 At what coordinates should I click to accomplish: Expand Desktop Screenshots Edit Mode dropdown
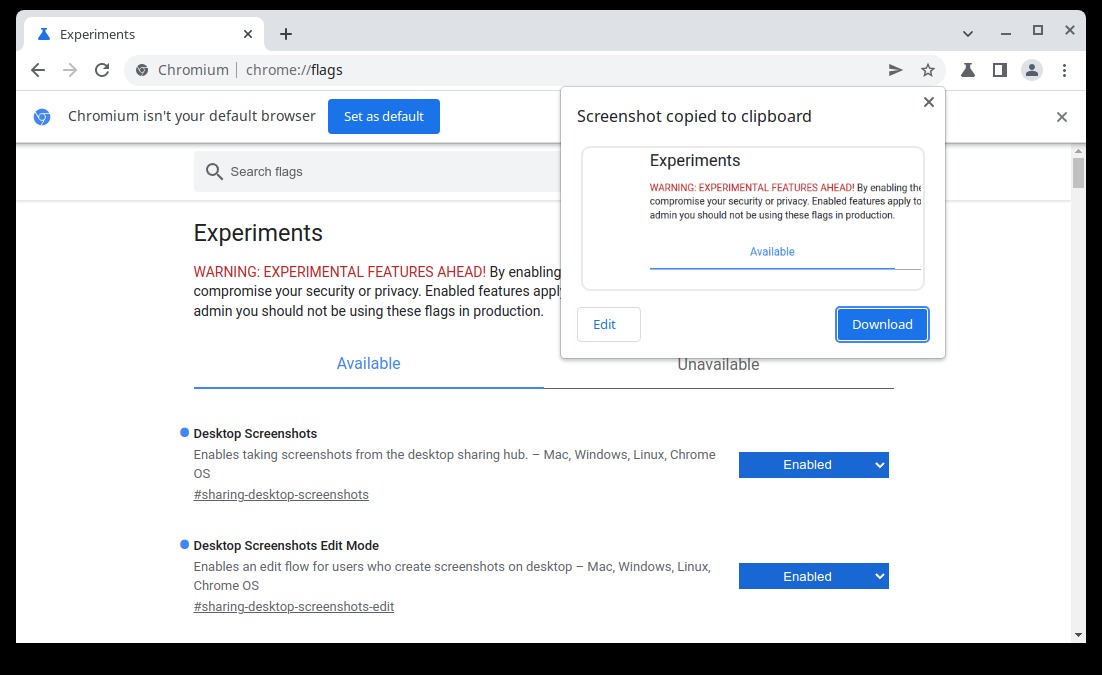tap(813, 577)
